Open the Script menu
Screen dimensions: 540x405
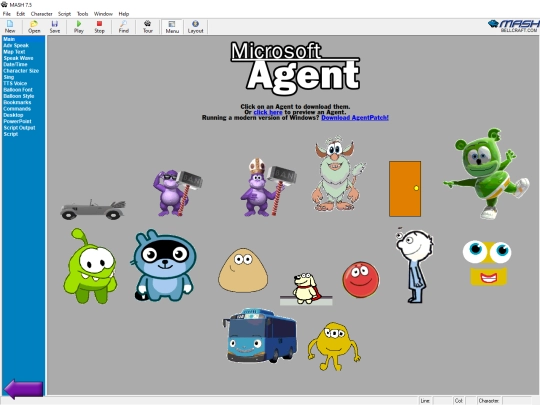click(64, 14)
